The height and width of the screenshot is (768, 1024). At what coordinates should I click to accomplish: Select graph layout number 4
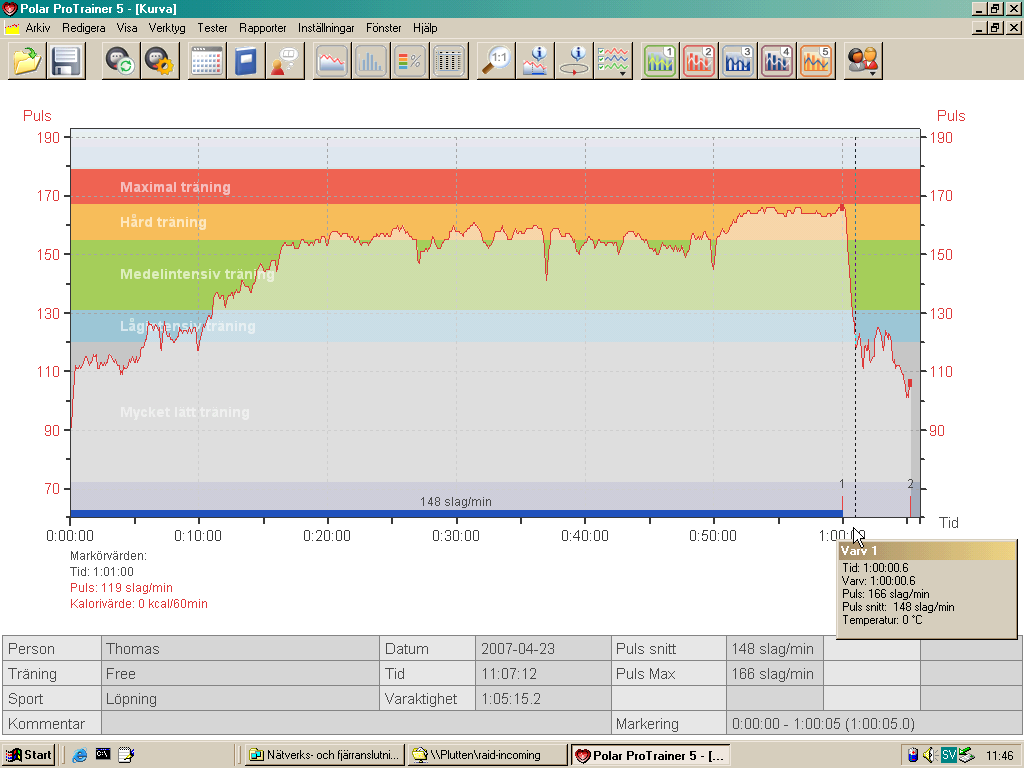[777, 61]
